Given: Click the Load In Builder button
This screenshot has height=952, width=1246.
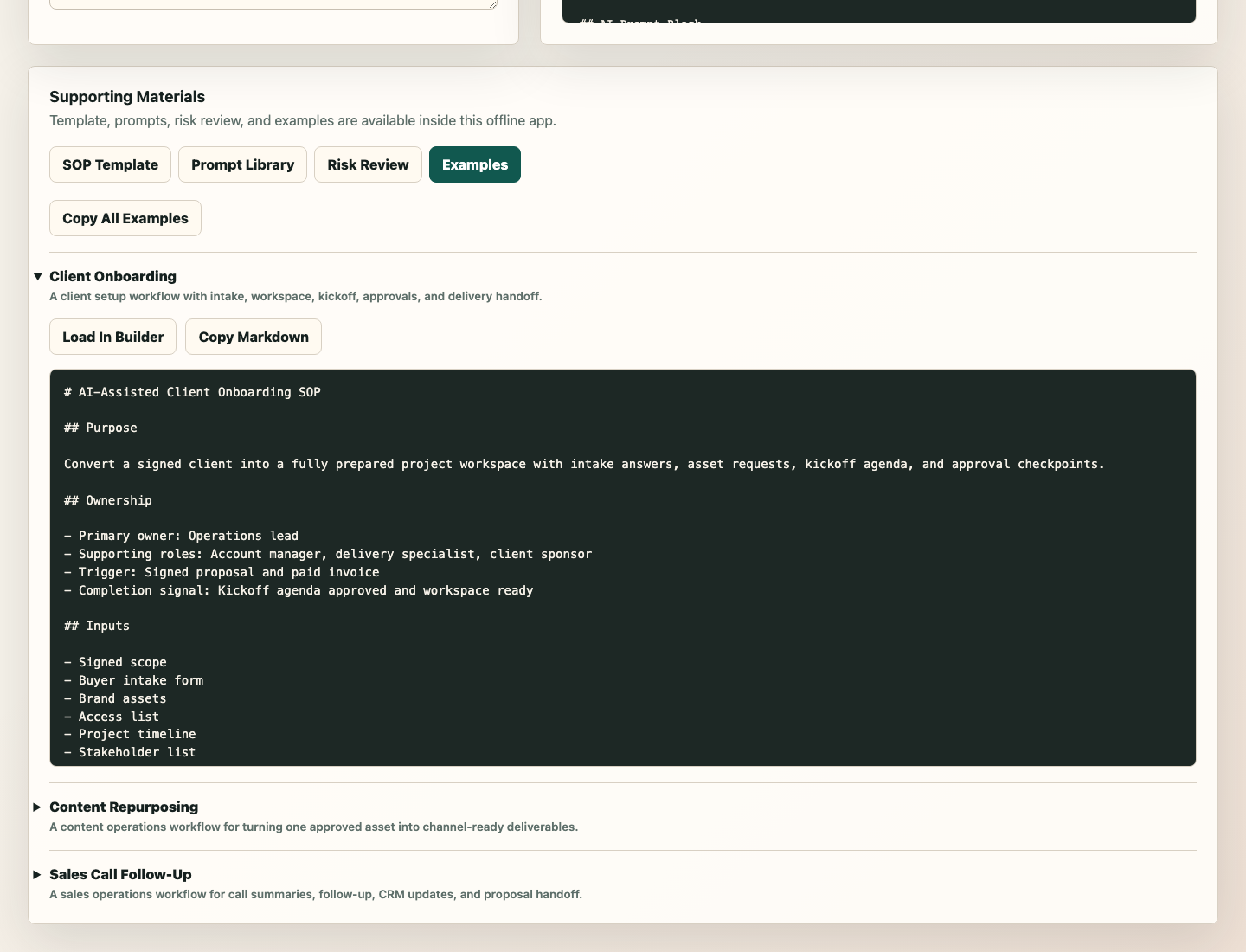Looking at the screenshot, I should [x=112, y=337].
